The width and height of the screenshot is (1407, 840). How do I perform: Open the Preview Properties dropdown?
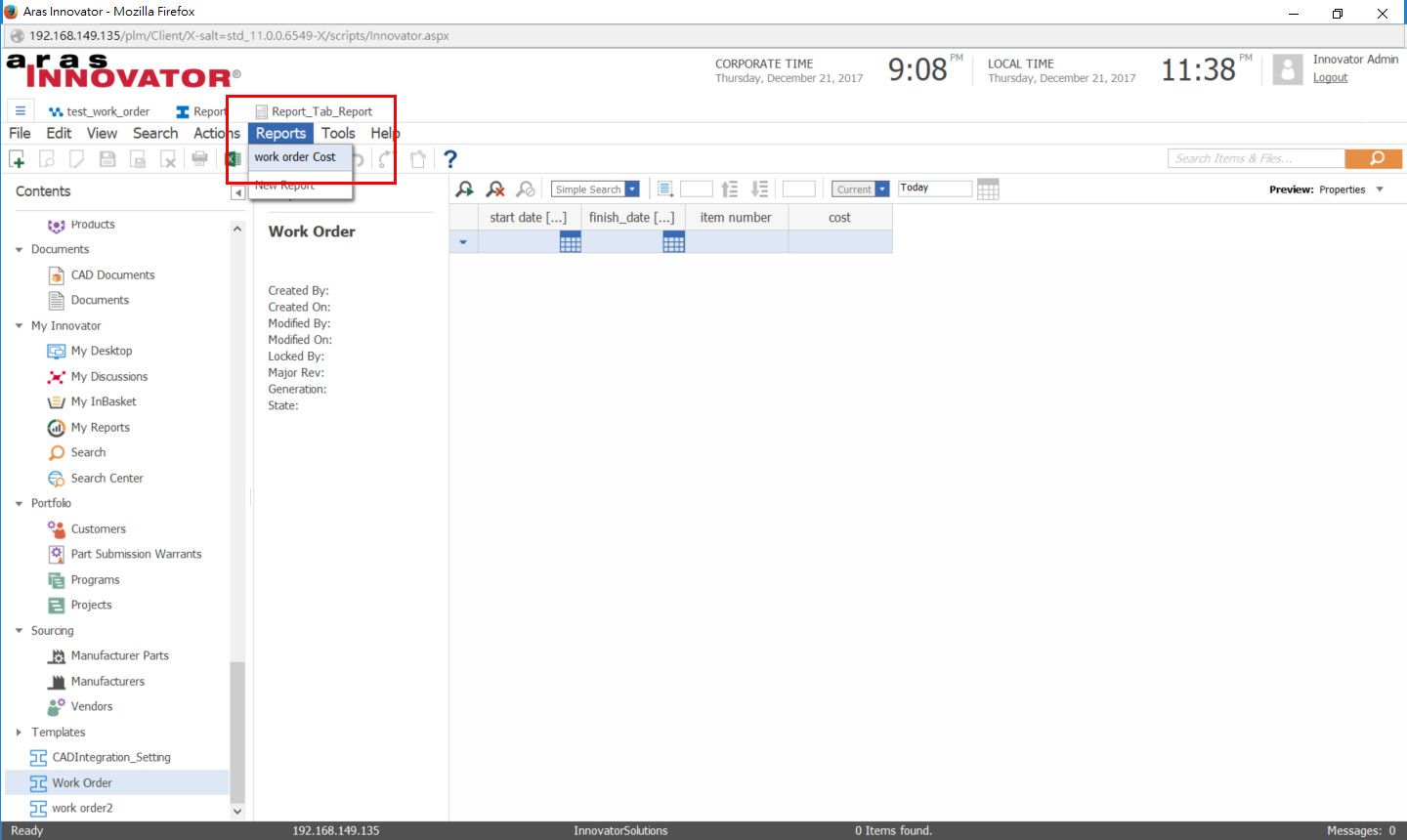coord(1380,189)
